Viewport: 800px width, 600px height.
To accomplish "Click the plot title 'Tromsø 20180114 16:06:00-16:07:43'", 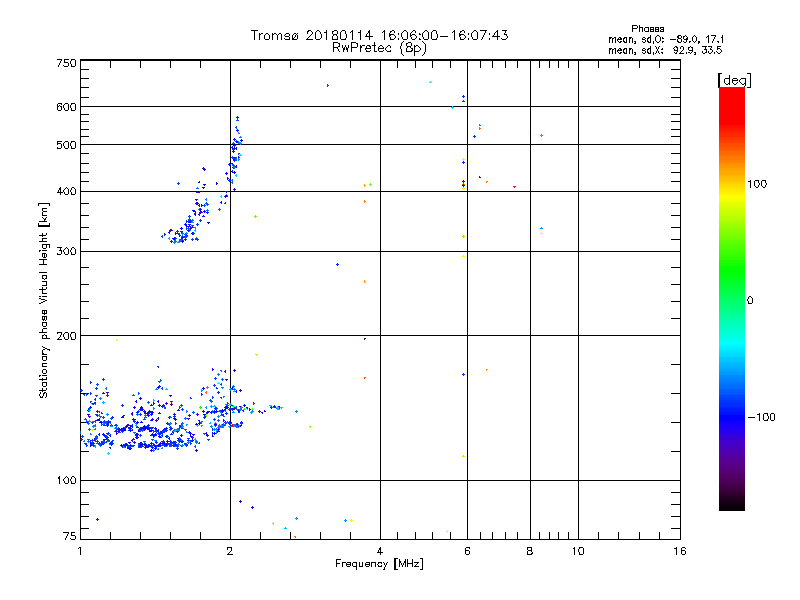I will (379, 35).
